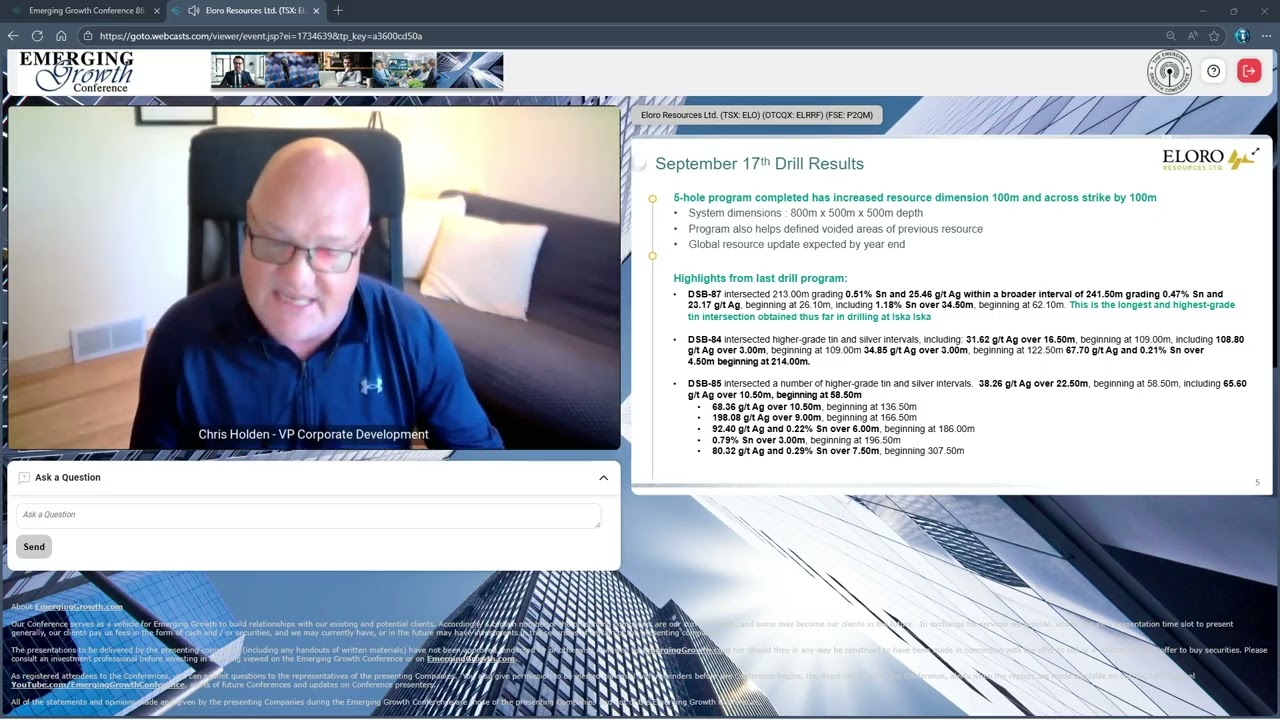Send the question
This screenshot has width=1280, height=720.
(x=34, y=547)
